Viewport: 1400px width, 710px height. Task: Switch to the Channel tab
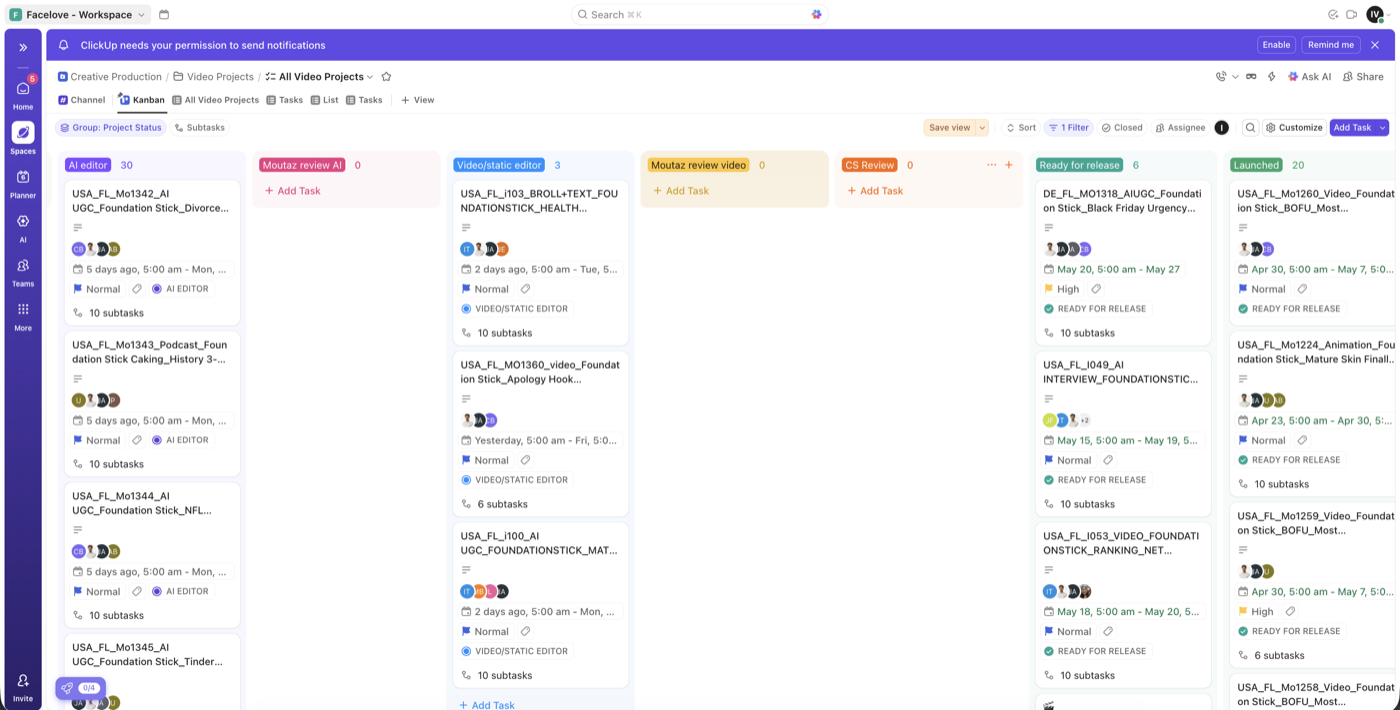pos(81,100)
